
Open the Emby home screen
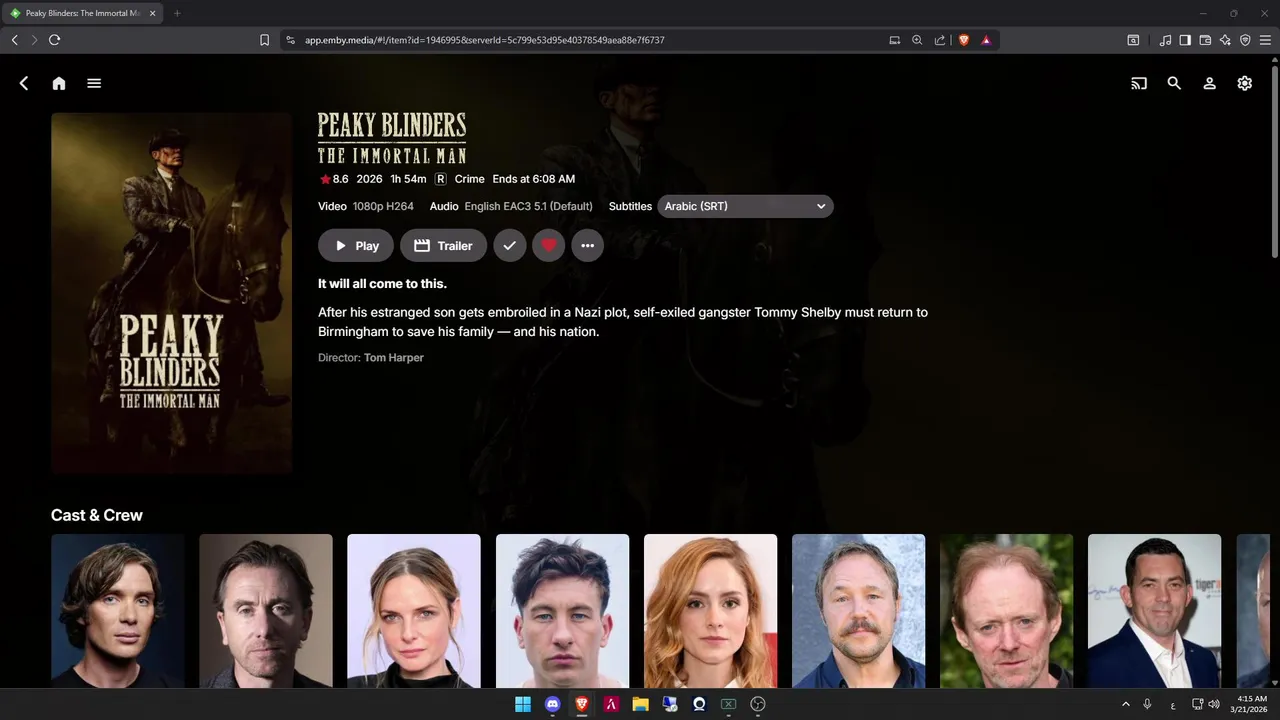[59, 84]
